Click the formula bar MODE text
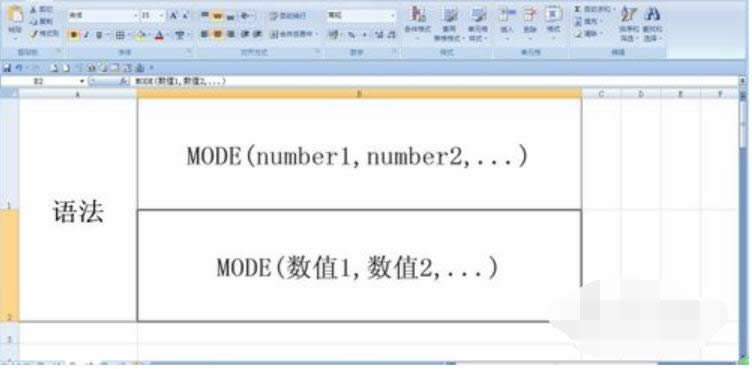 pos(180,82)
